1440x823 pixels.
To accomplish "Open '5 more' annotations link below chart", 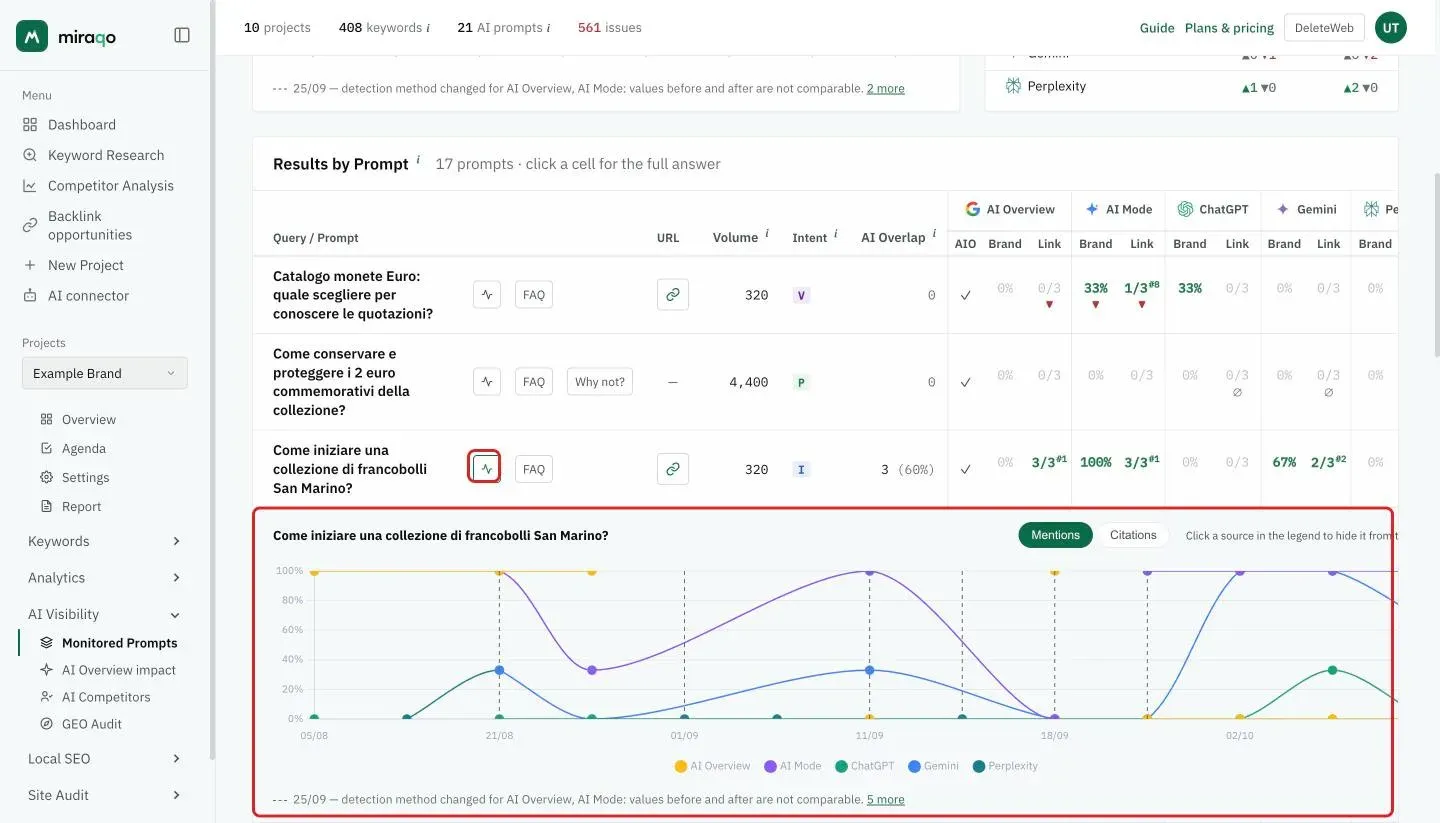I will pyautogui.click(x=885, y=799).
